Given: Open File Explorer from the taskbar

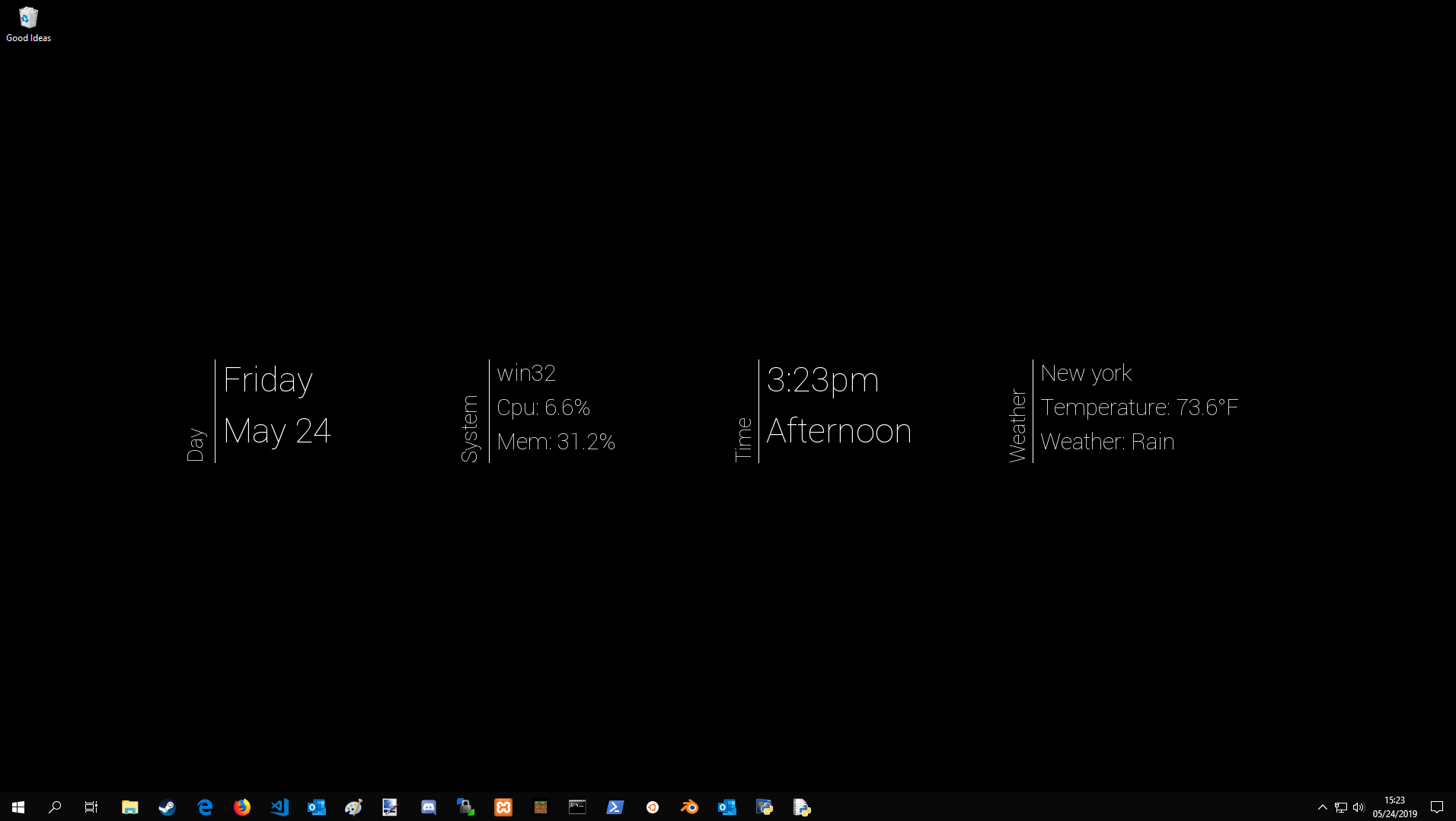Looking at the screenshot, I should (x=129, y=807).
